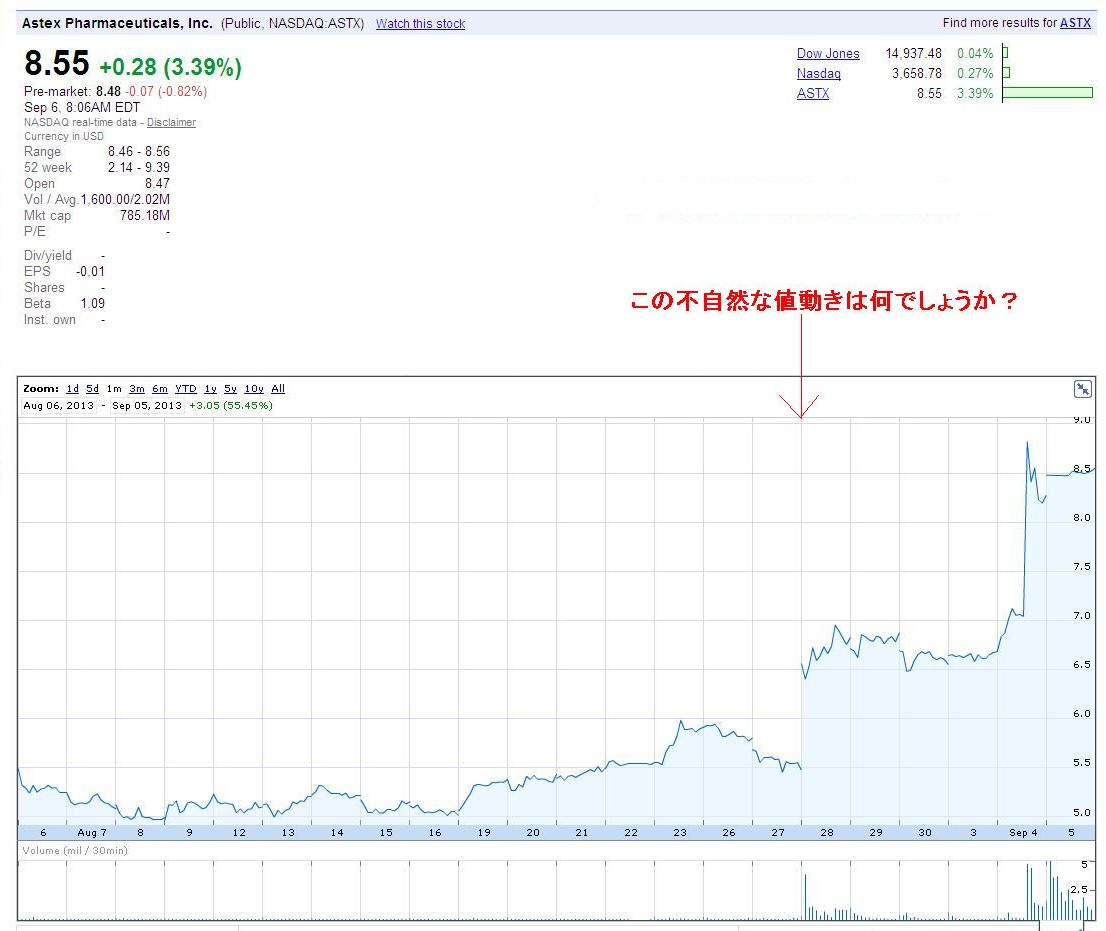Screen dimensions: 1106x931
Task: Click the Dow Jones change 0.04%
Action: [975, 54]
